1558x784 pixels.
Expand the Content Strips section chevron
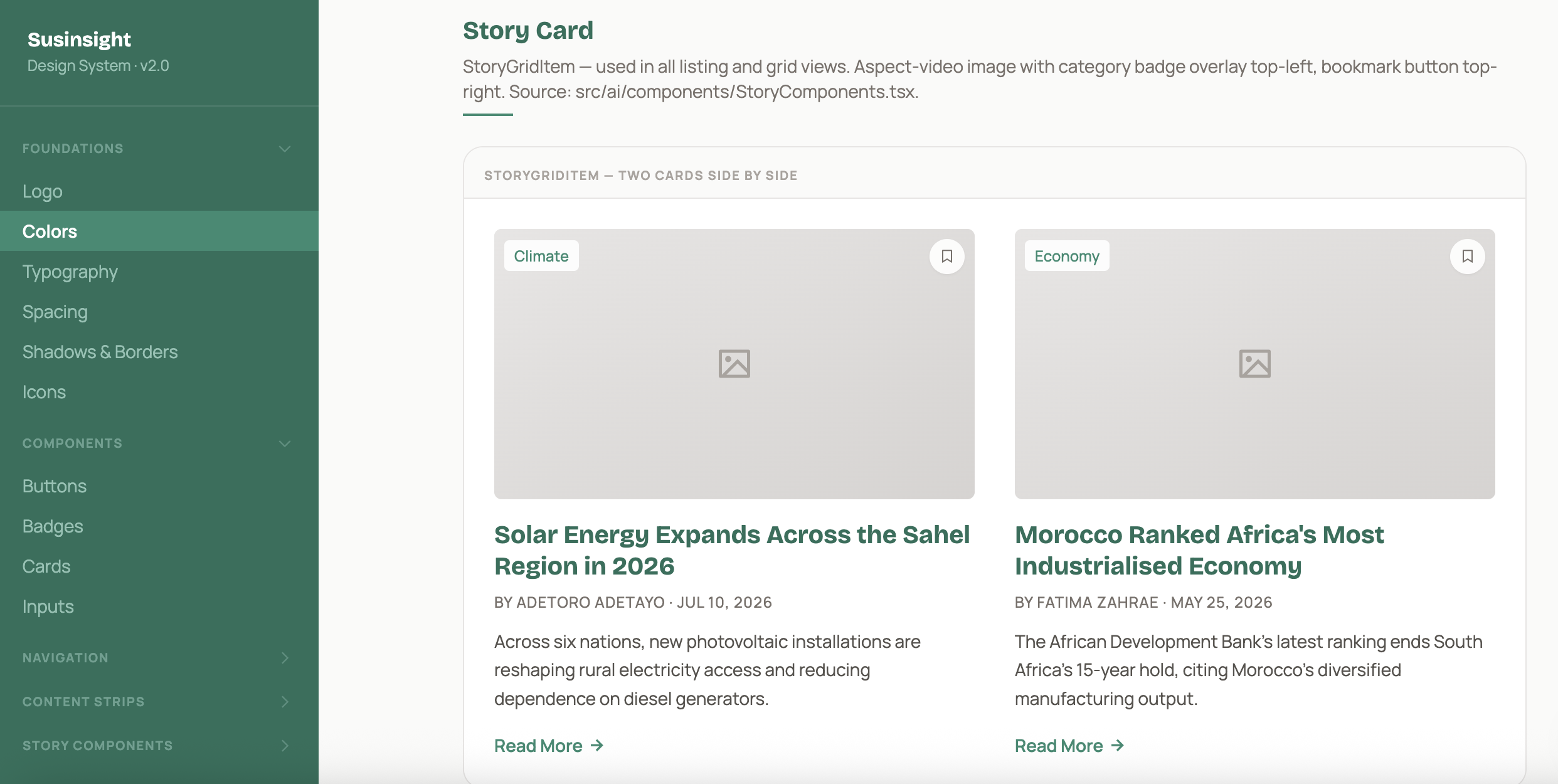point(285,702)
